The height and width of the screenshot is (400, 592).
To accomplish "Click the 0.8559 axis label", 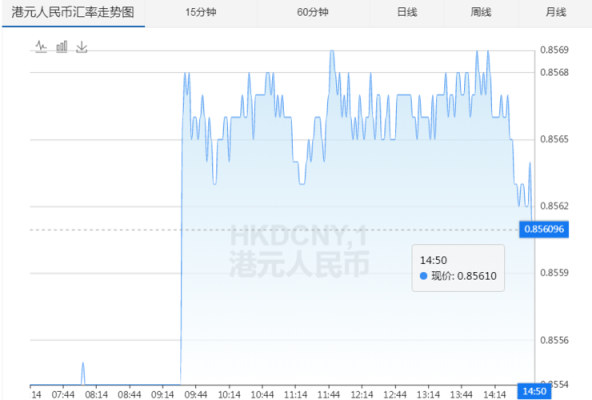I will pos(554,273).
